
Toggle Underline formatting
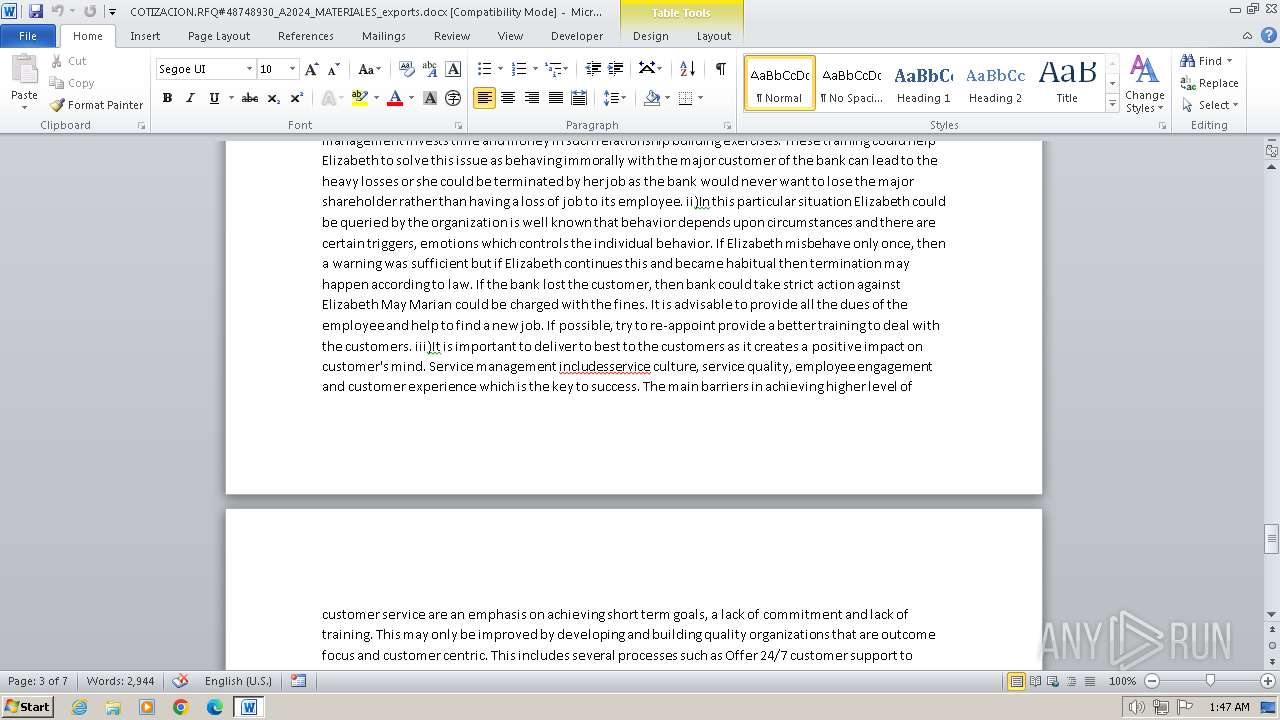pyautogui.click(x=214, y=98)
